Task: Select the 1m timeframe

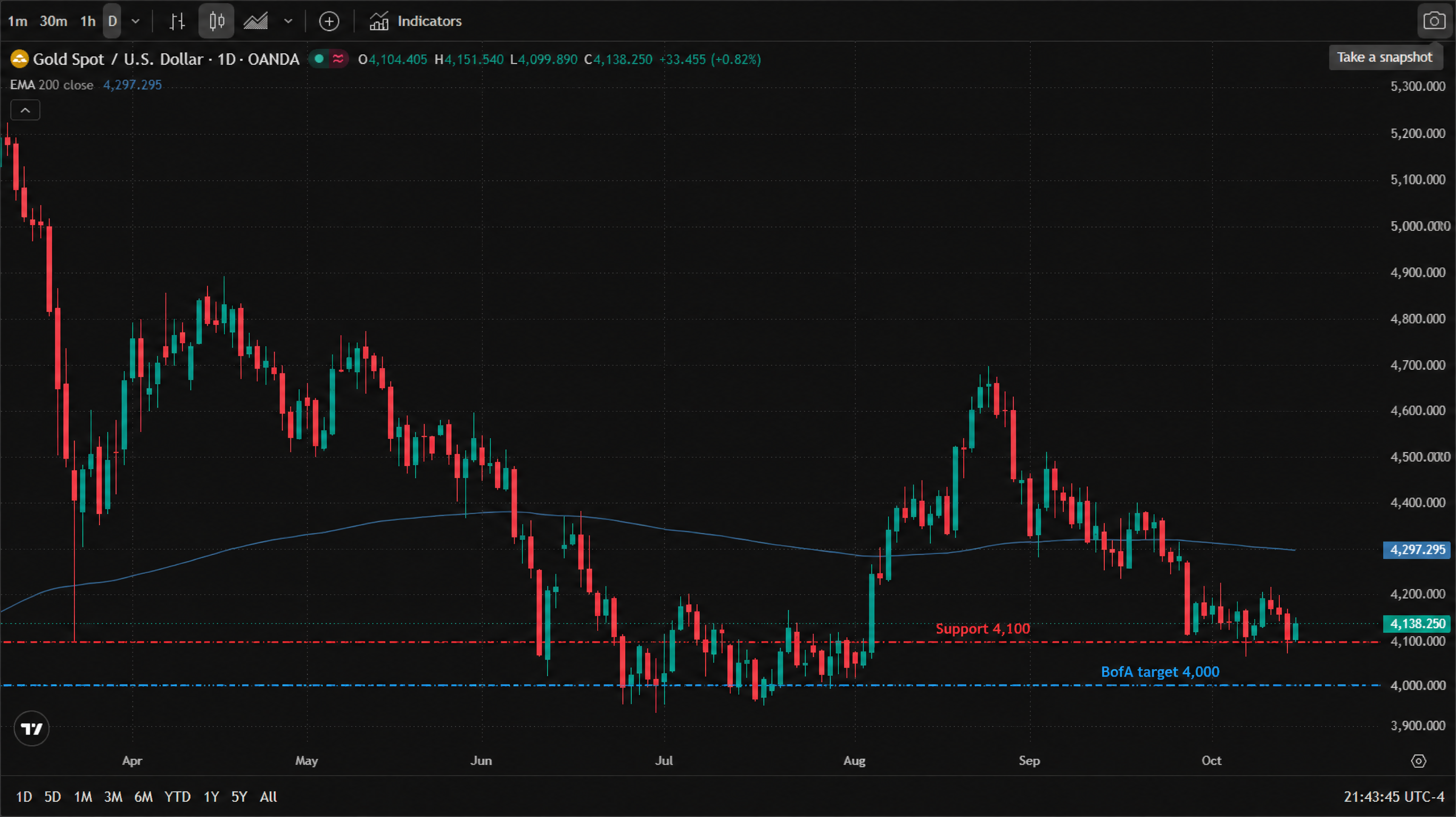Action: pyautogui.click(x=18, y=21)
